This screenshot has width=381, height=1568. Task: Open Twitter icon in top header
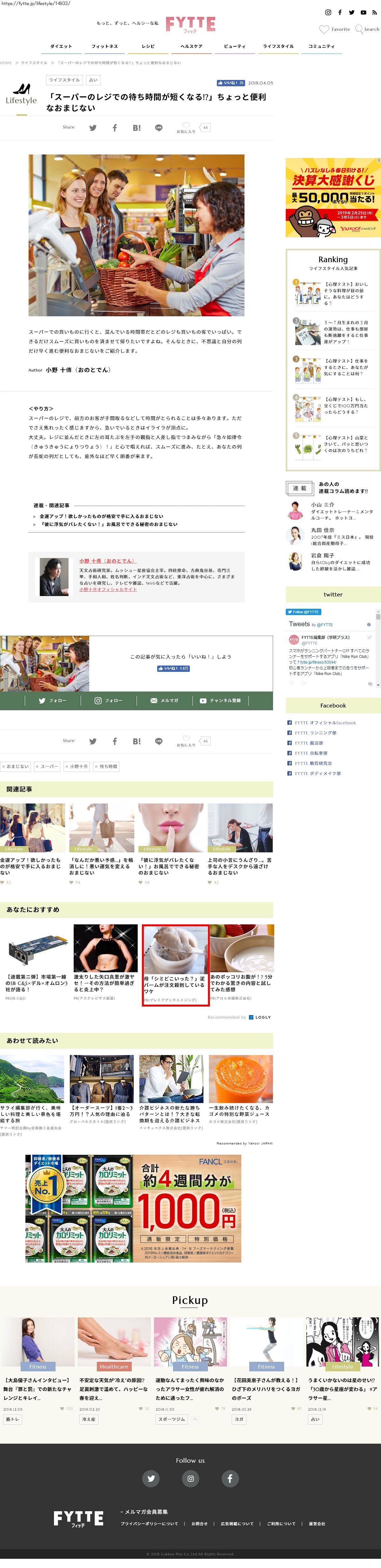351,12
